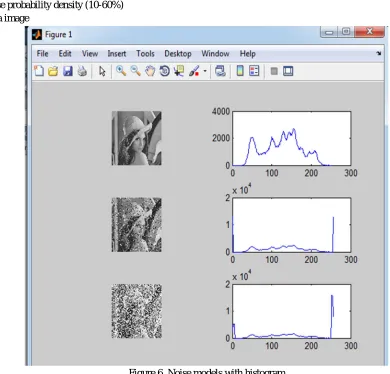
Task: Insert a Legend via toolbar icon
Action: (x=254, y=71)
